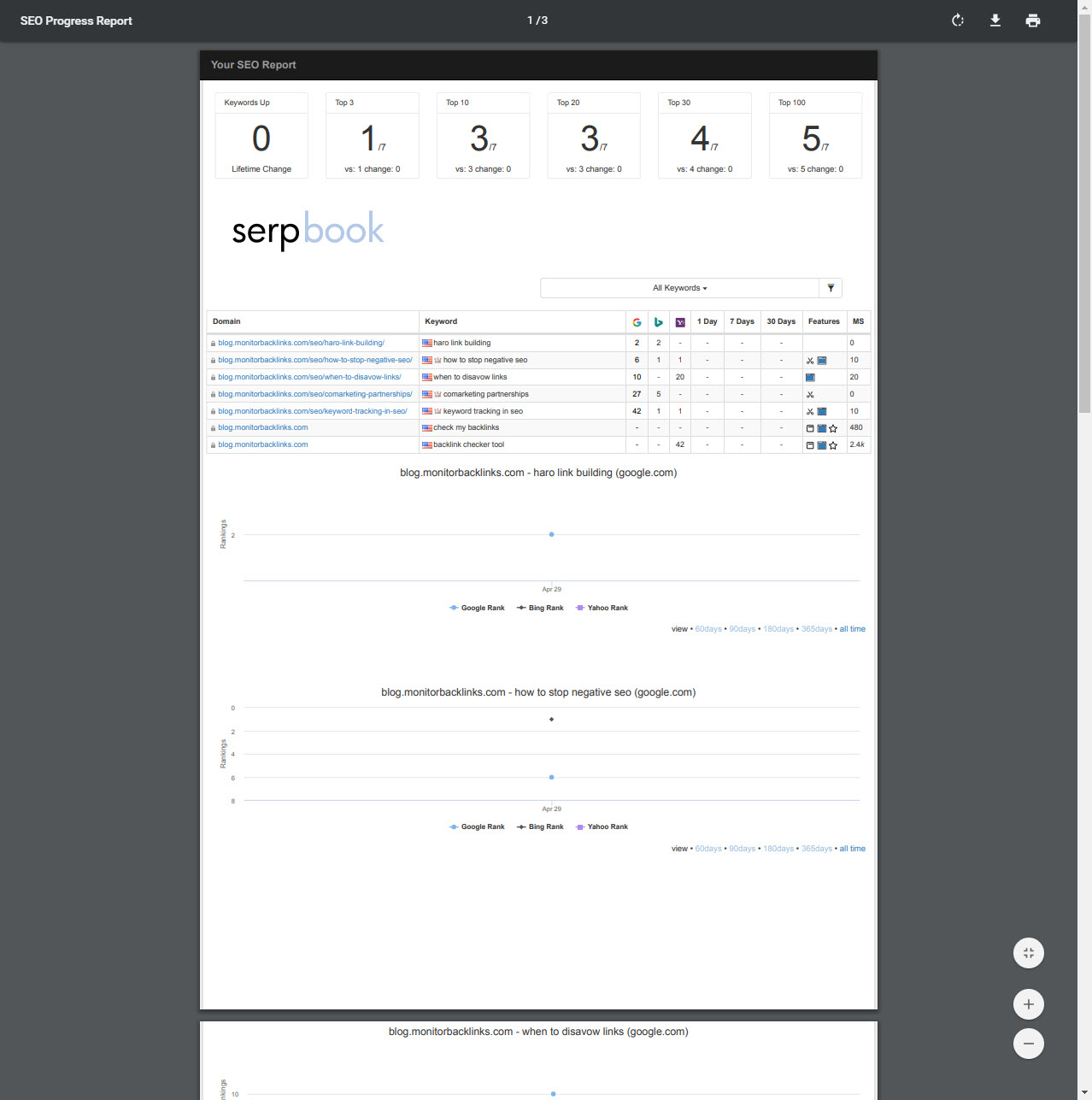Viewport: 1092px width, 1100px height.
Task: Zoom in with the plus button
Action: coord(1029,1004)
